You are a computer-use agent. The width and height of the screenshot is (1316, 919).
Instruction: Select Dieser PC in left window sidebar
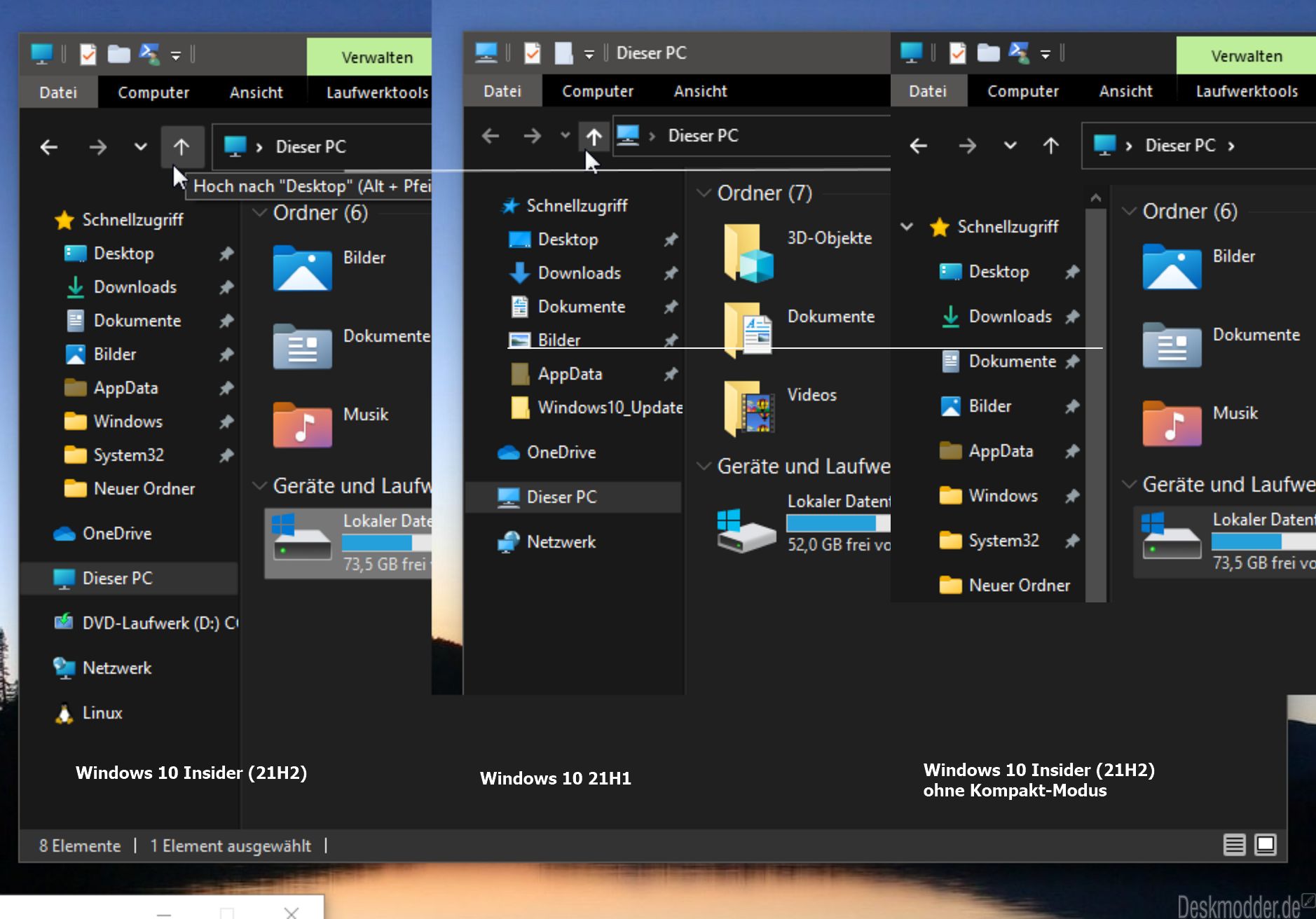click(x=130, y=579)
